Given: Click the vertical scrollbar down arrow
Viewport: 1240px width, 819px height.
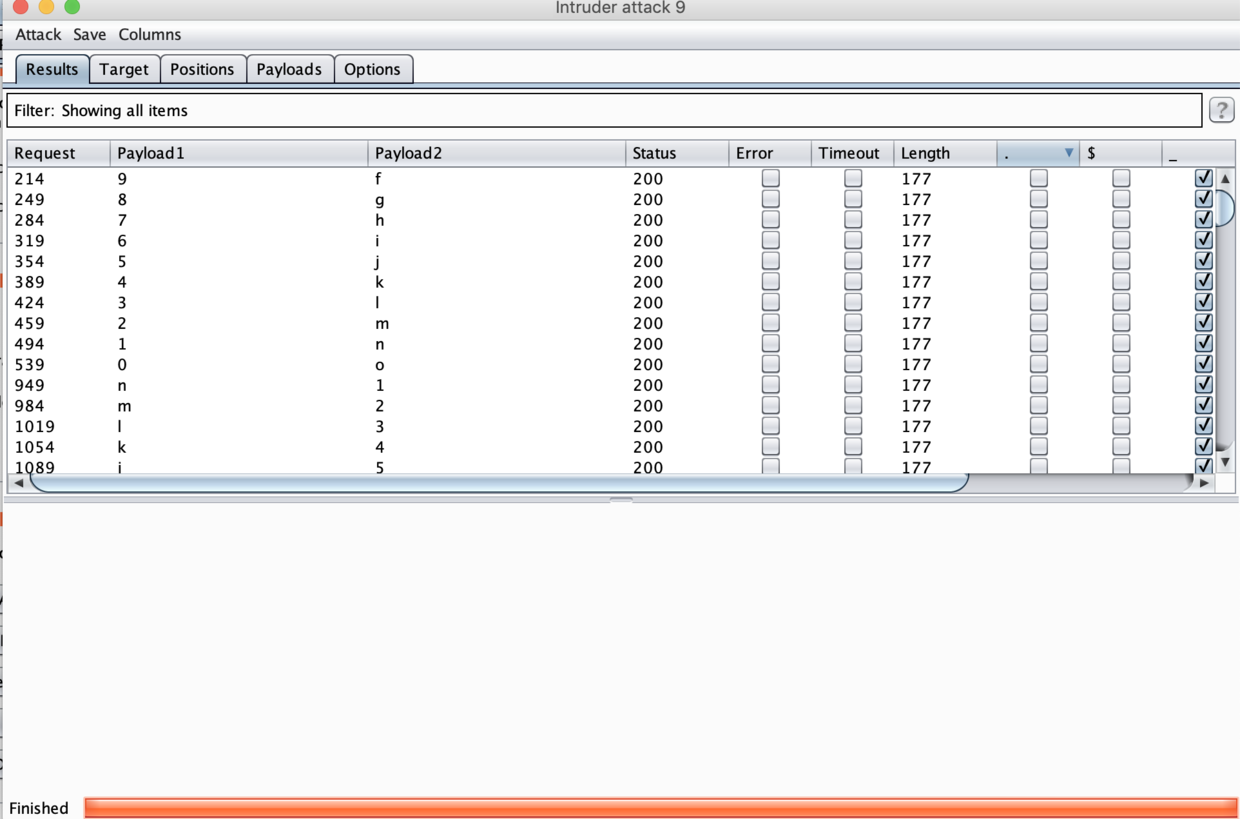Looking at the screenshot, I should click(1225, 463).
